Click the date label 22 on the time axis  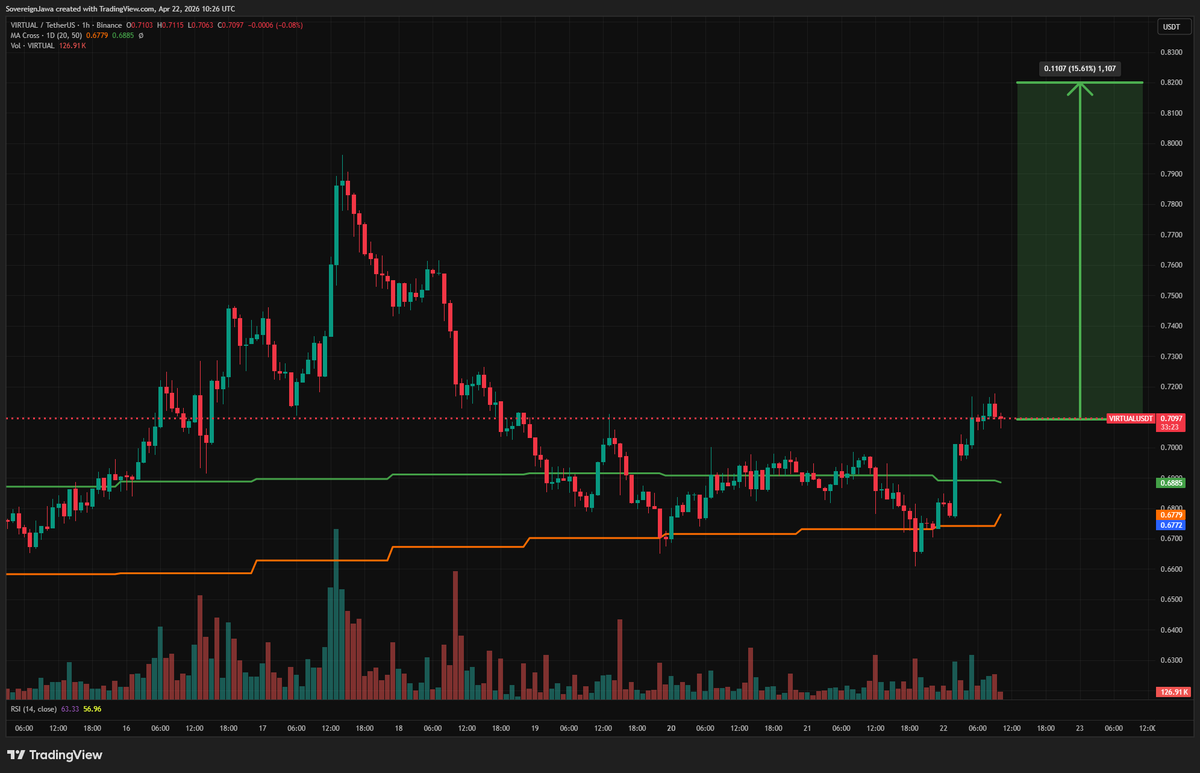pos(942,728)
